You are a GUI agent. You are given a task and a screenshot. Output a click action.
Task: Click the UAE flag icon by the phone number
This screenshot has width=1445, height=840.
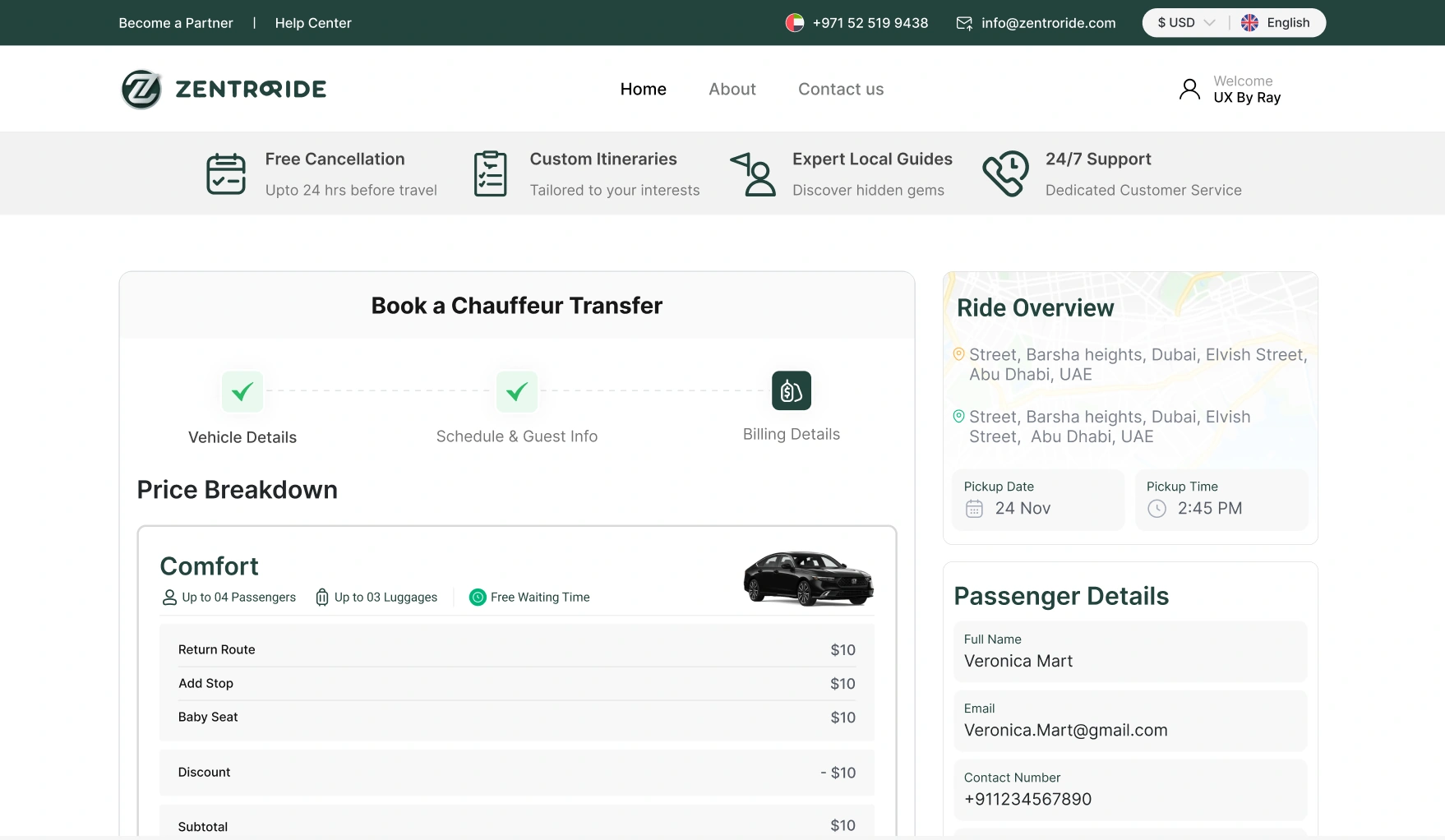click(794, 23)
